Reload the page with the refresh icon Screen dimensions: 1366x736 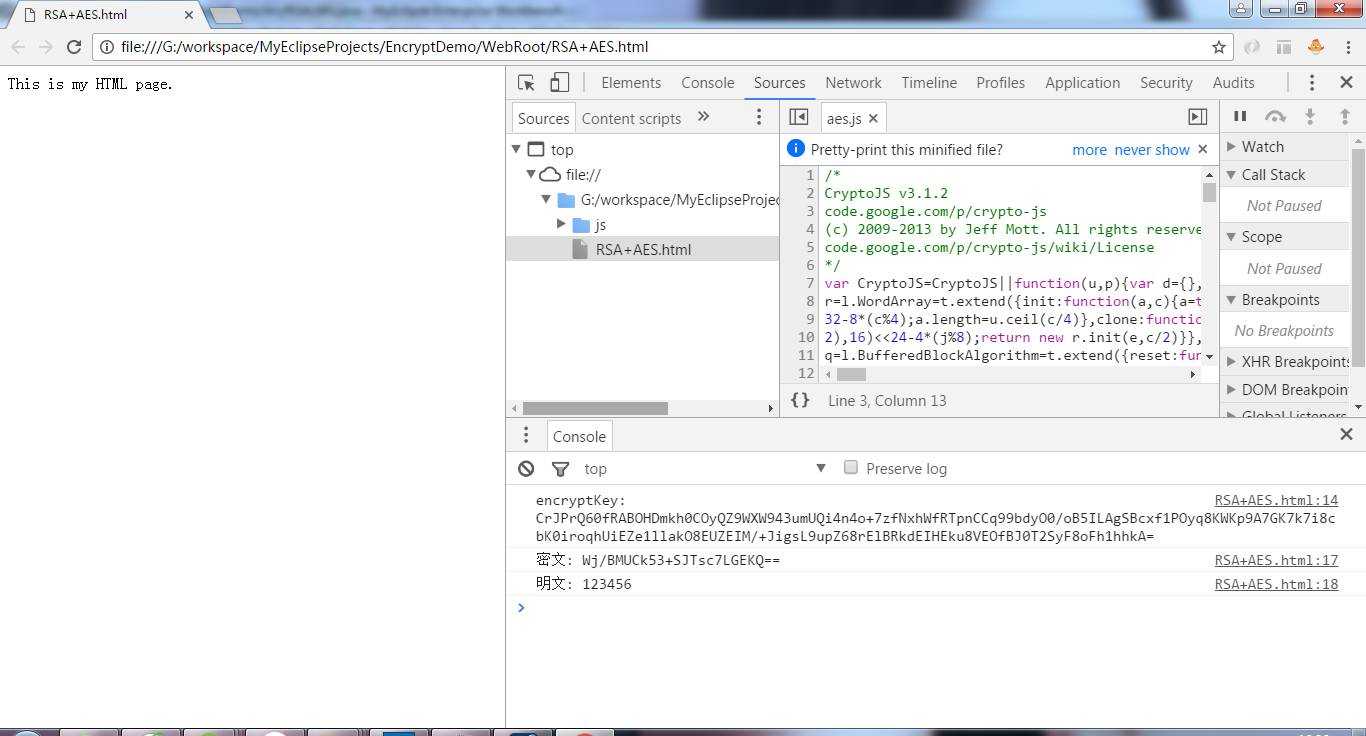click(x=74, y=47)
